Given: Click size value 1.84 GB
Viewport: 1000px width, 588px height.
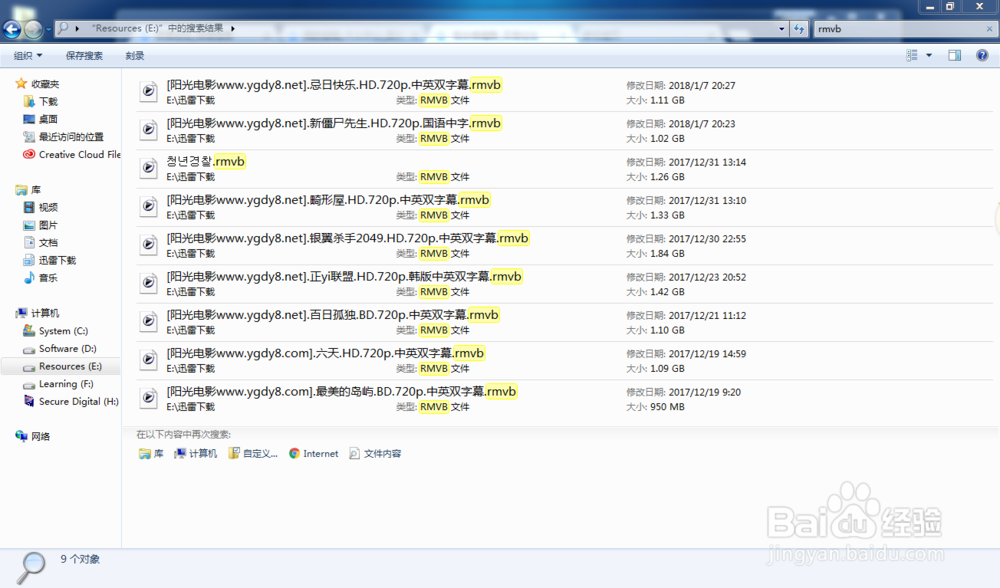Looking at the screenshot, I should coord(667,254).
